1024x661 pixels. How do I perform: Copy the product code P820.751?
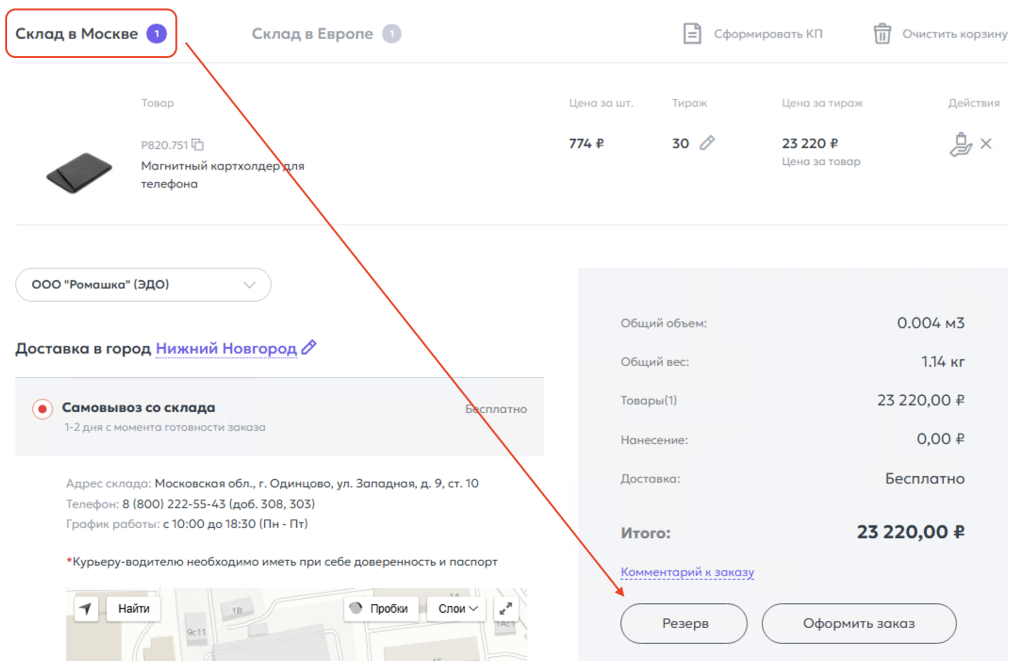point(198,144)
